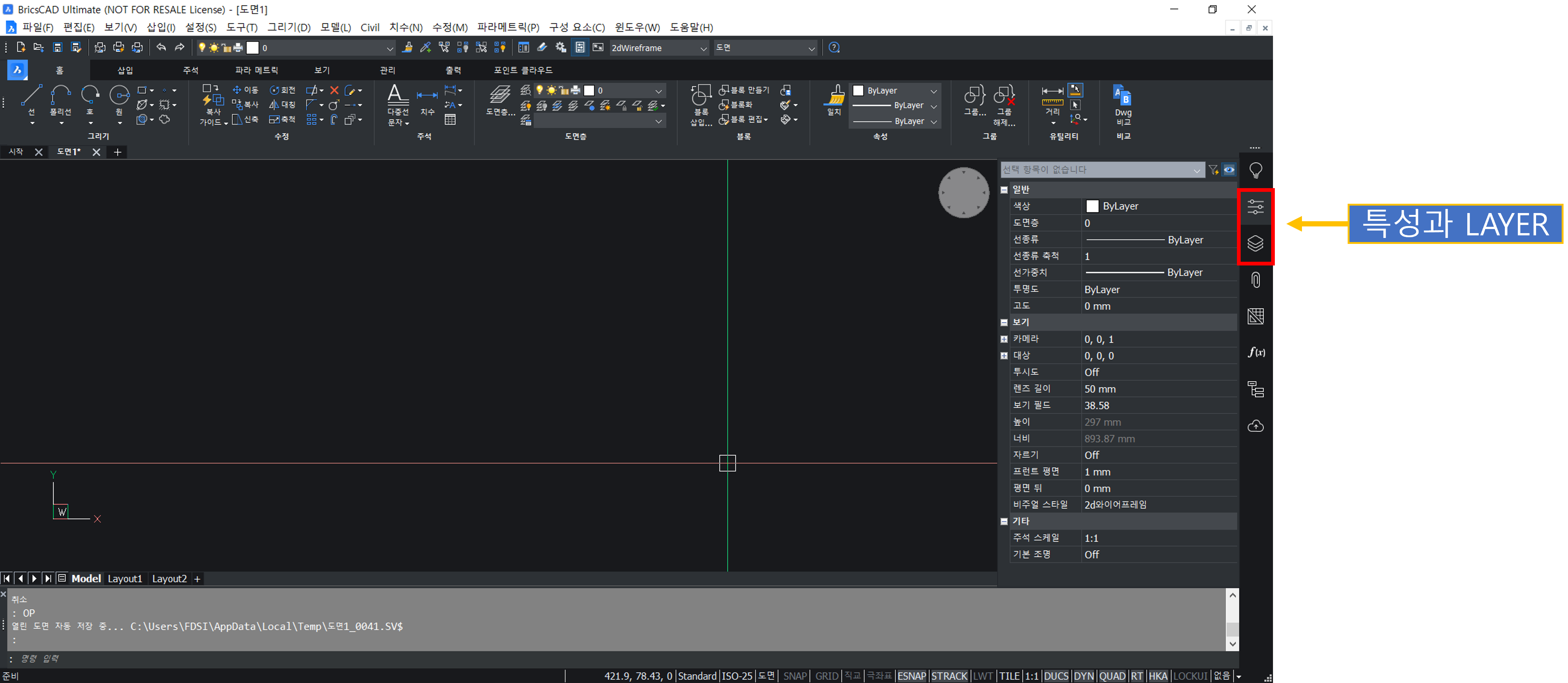Collapse the 일반 properties section
1568x683 pixels.
pyautogui.click(x=1004, y=190)
